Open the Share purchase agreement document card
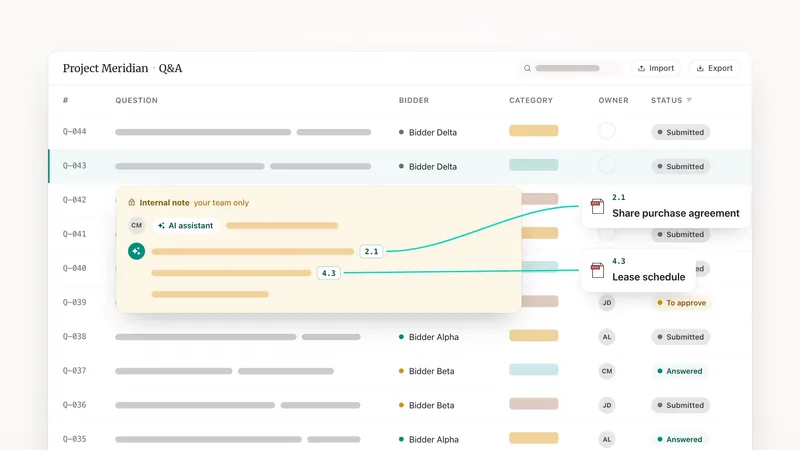 coord(665,206)
